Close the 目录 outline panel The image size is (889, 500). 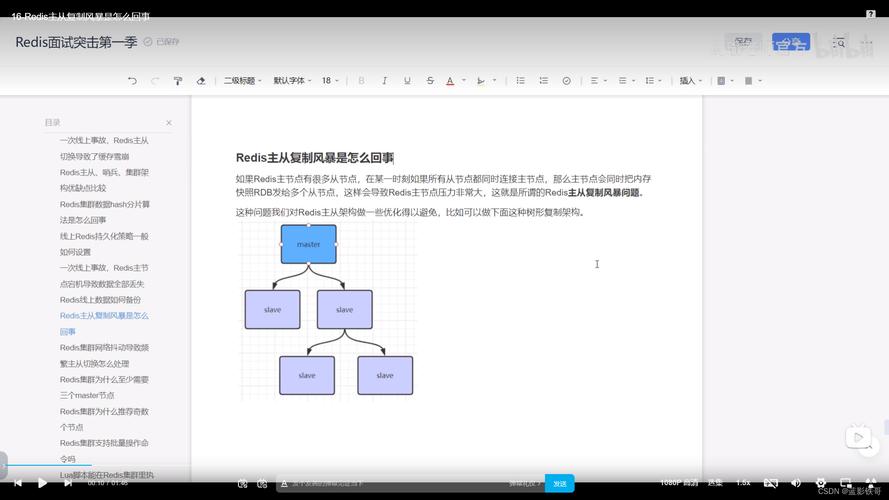(x=169, y=123)
